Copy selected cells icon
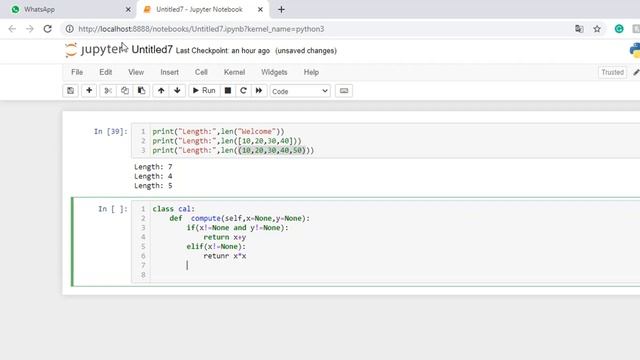Image resolution: width=640 pixels, height=360 pixels. coord(125,91)
